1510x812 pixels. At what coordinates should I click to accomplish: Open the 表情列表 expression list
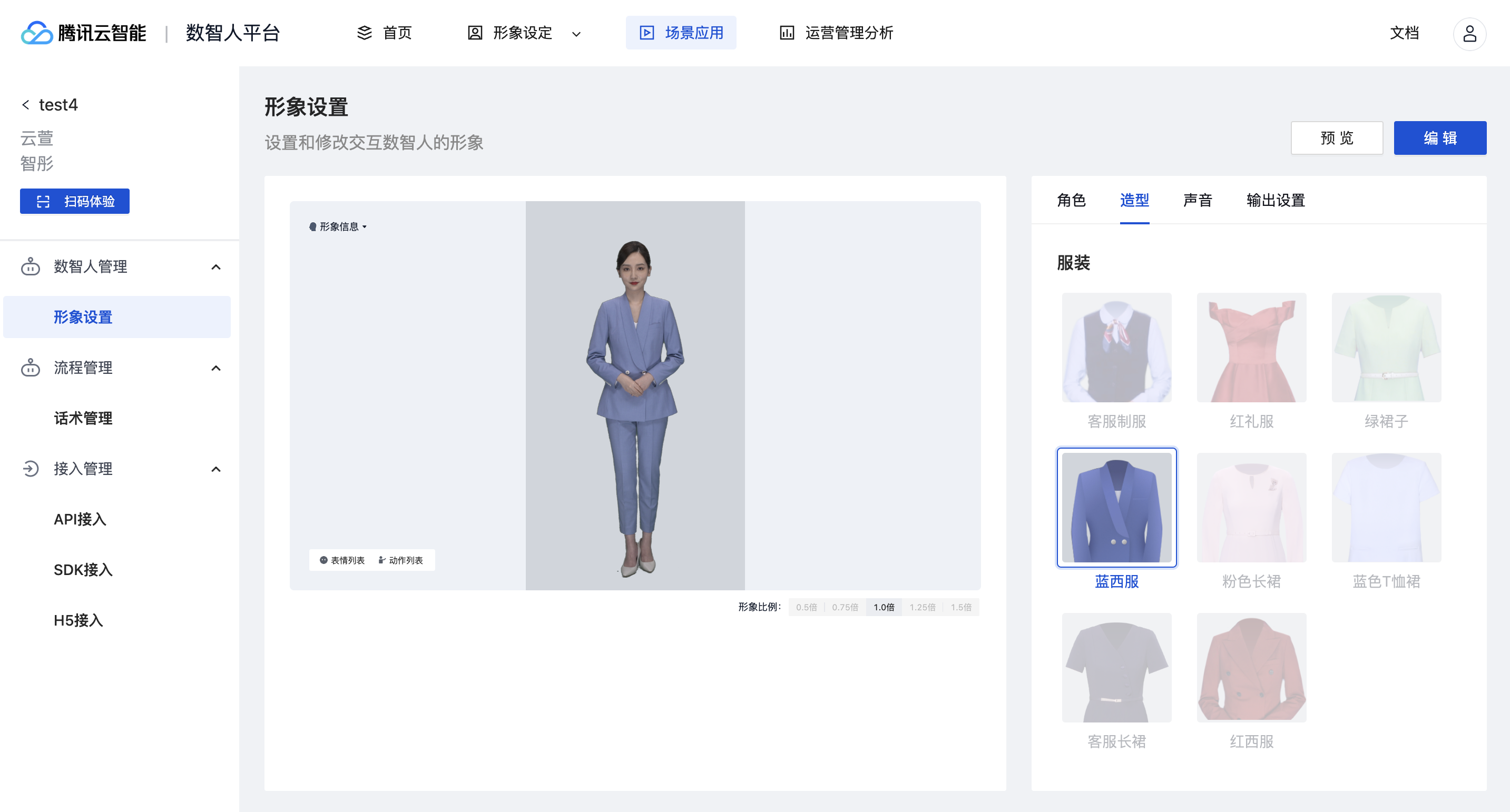click(x=342, y=560)
